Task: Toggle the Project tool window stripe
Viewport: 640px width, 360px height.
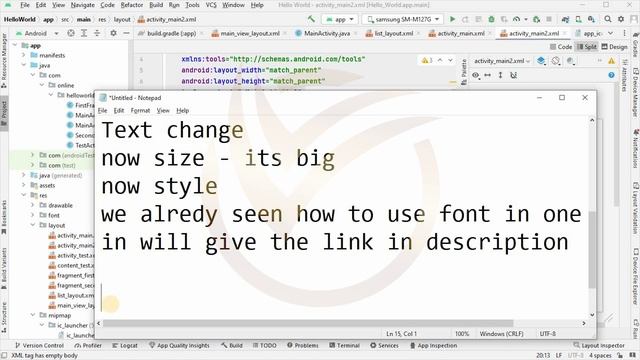Action: [4, 113]
